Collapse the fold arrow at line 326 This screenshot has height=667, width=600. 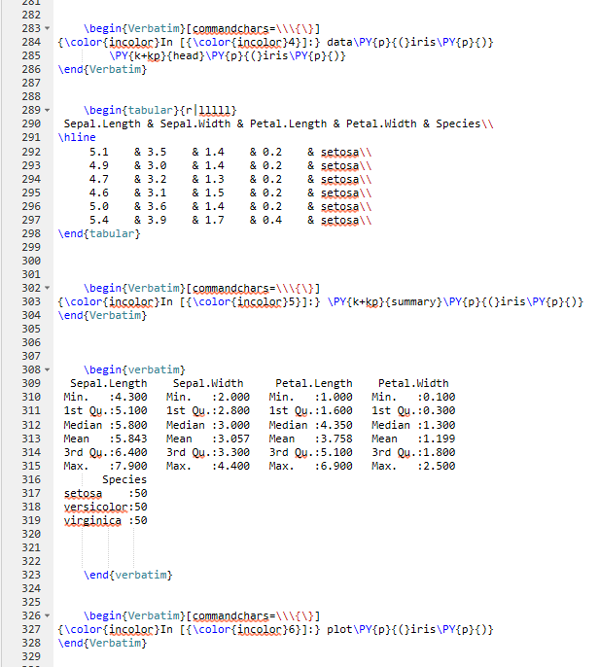coord(47,616)
